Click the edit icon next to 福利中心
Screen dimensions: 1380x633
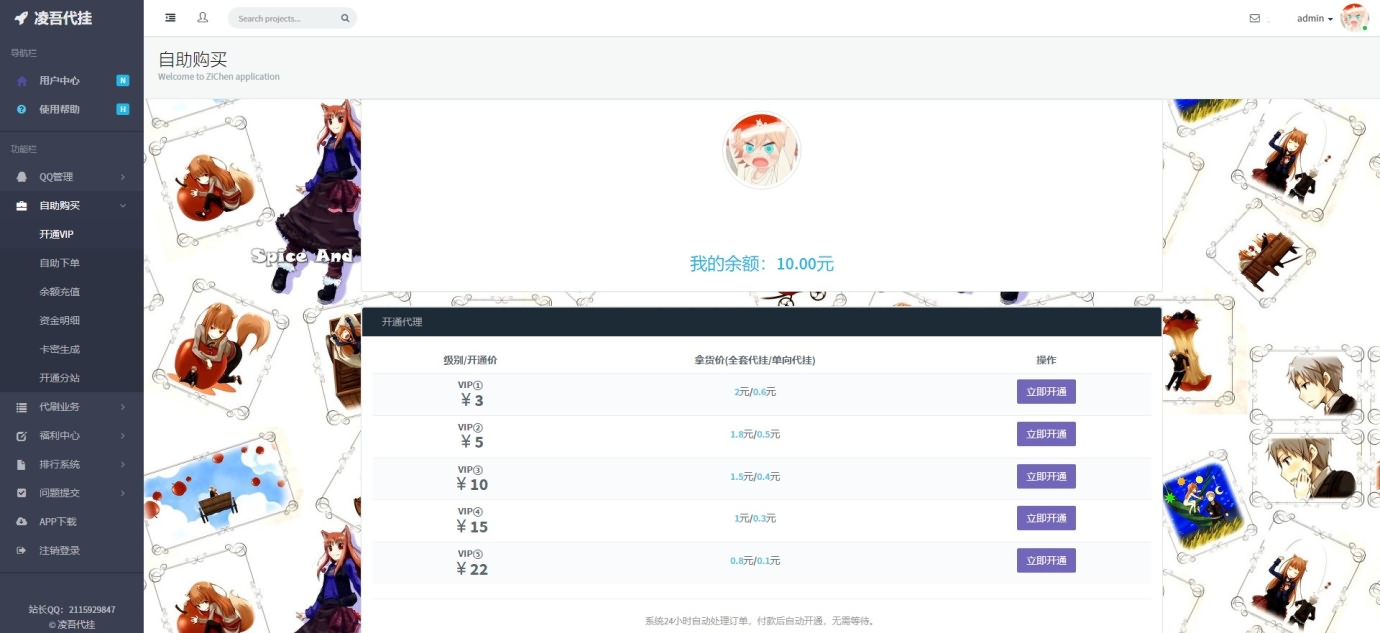pyautogui.click(x=22, y=436)
